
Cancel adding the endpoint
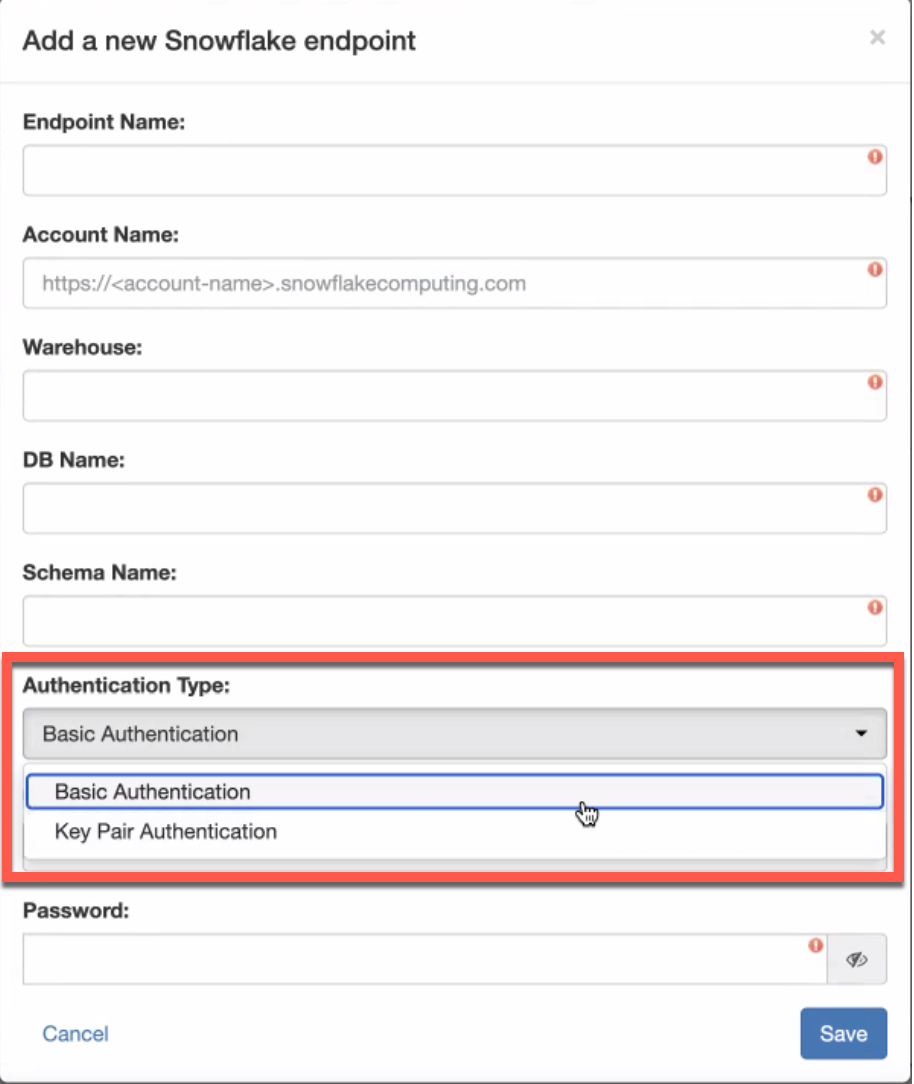pyautogui.click(x=75, y=1033)
